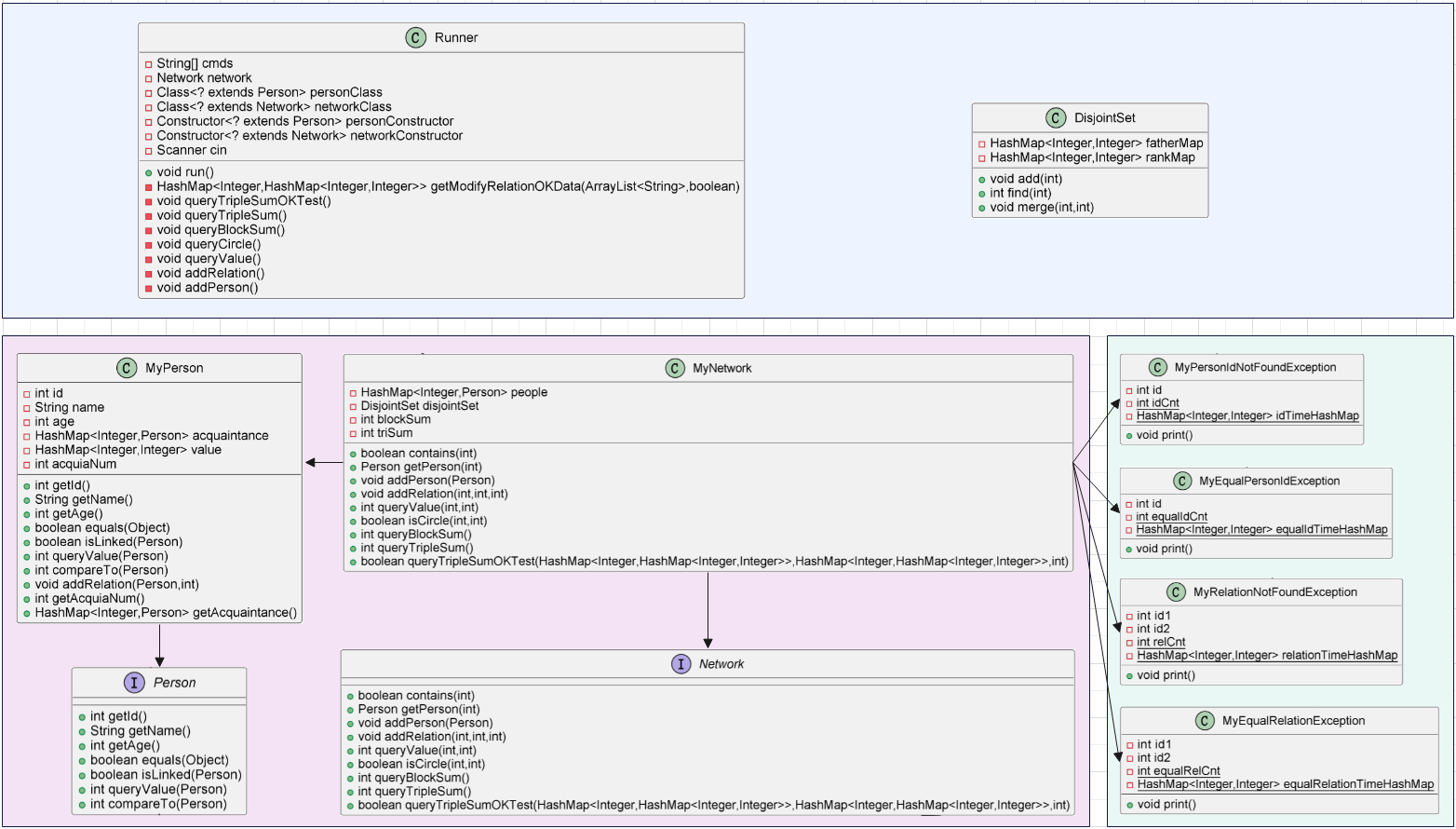1456x829 pixels.
Task: Click 'void queryValue()' in Runner
Action: (209, 259)
